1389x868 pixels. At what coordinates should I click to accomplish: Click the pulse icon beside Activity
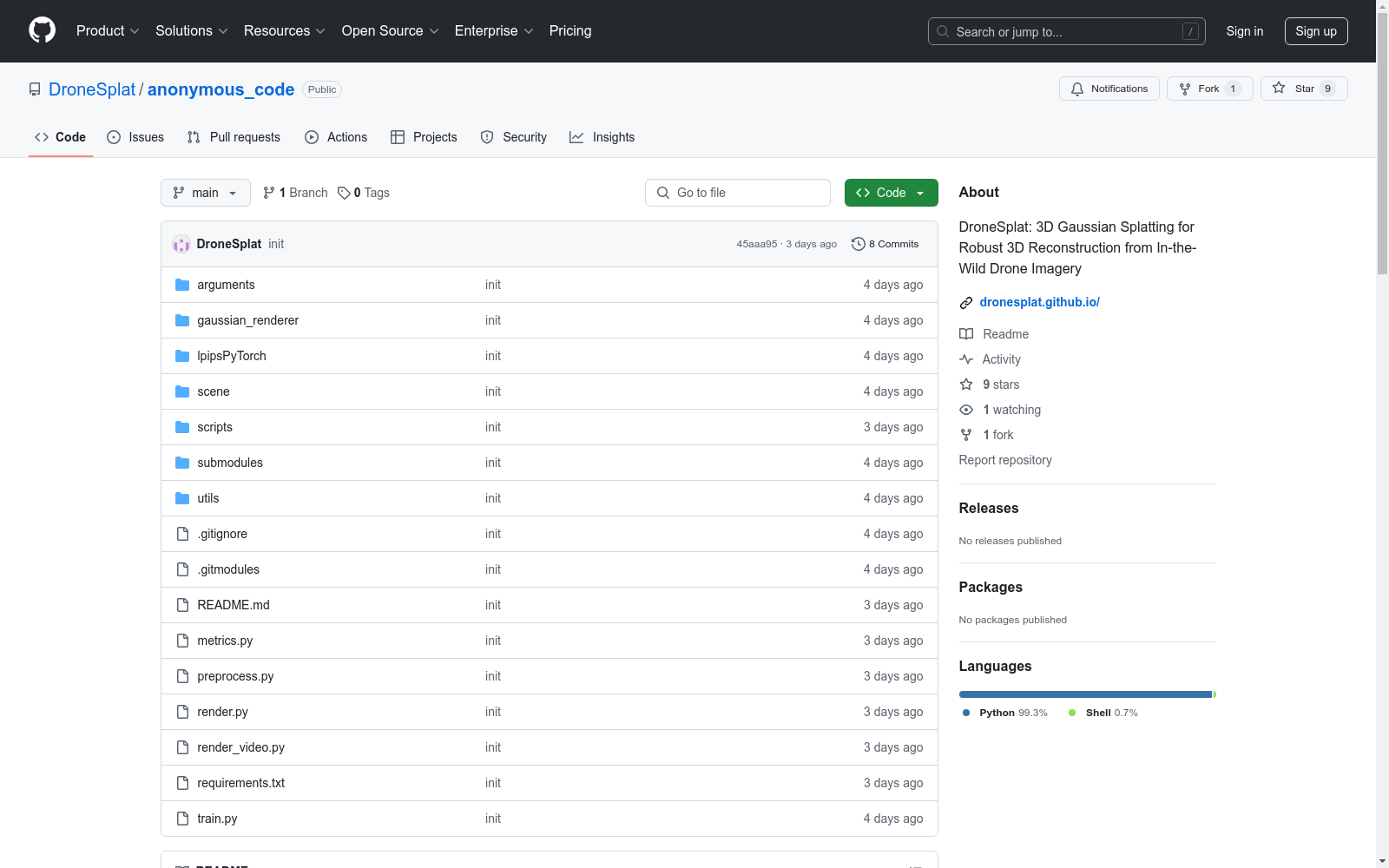[966, 359]
